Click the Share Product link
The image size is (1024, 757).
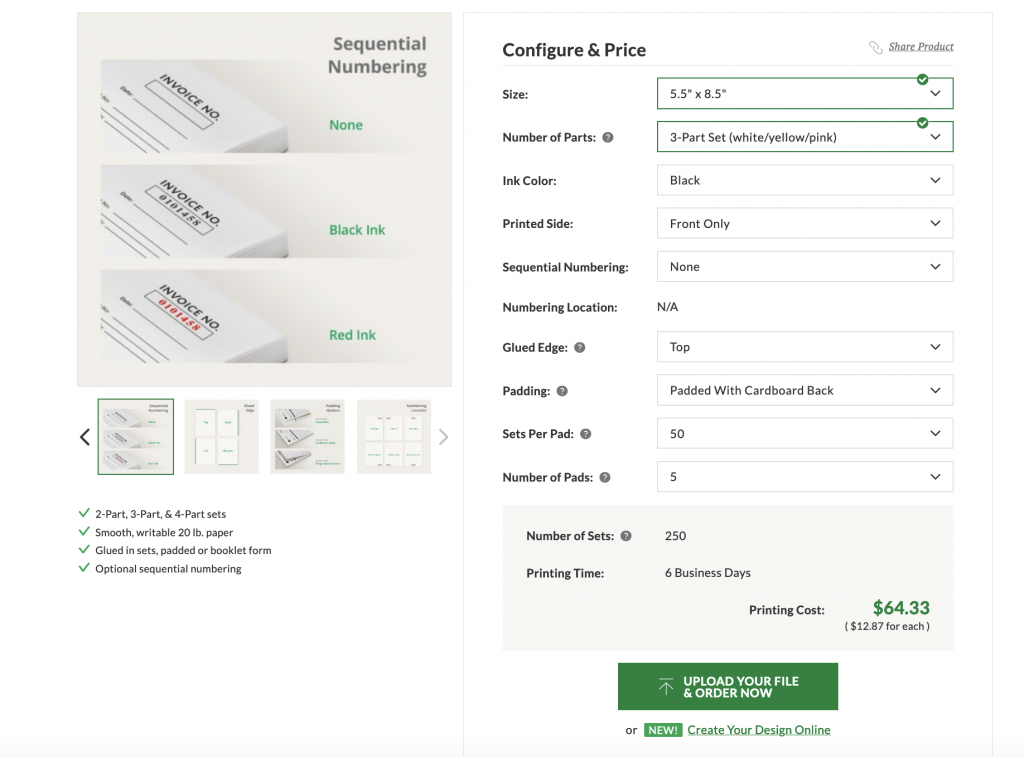tap(920, 47)
